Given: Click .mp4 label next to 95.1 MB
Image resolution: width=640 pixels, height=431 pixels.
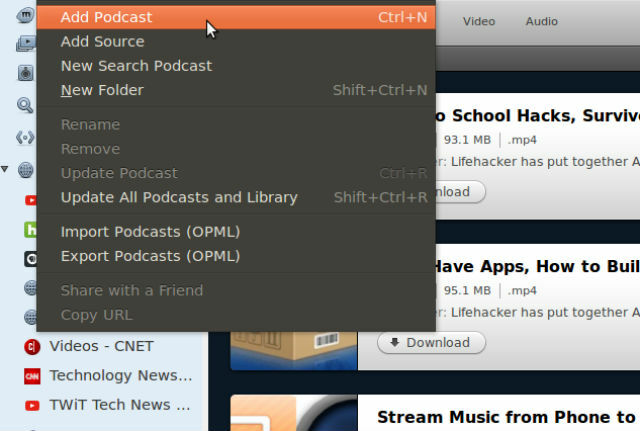Looking at the screenshot, I should [x=522, y=291].
